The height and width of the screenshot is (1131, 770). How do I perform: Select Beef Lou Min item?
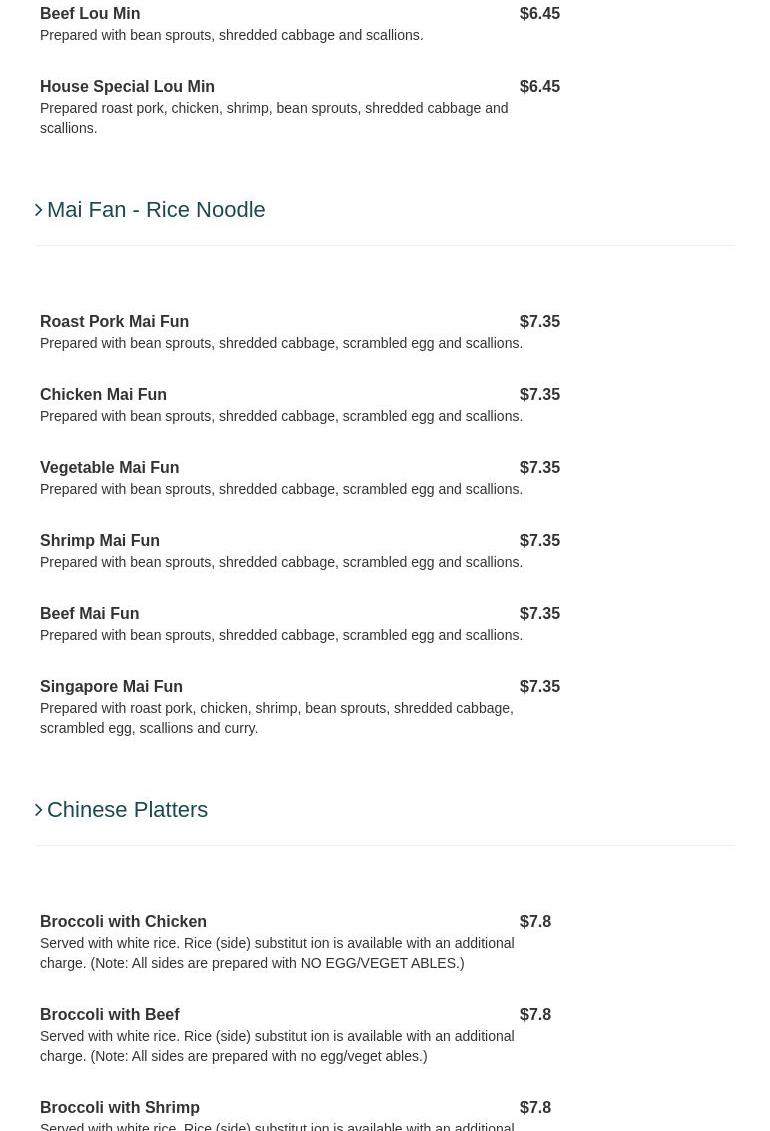[90, 14]
